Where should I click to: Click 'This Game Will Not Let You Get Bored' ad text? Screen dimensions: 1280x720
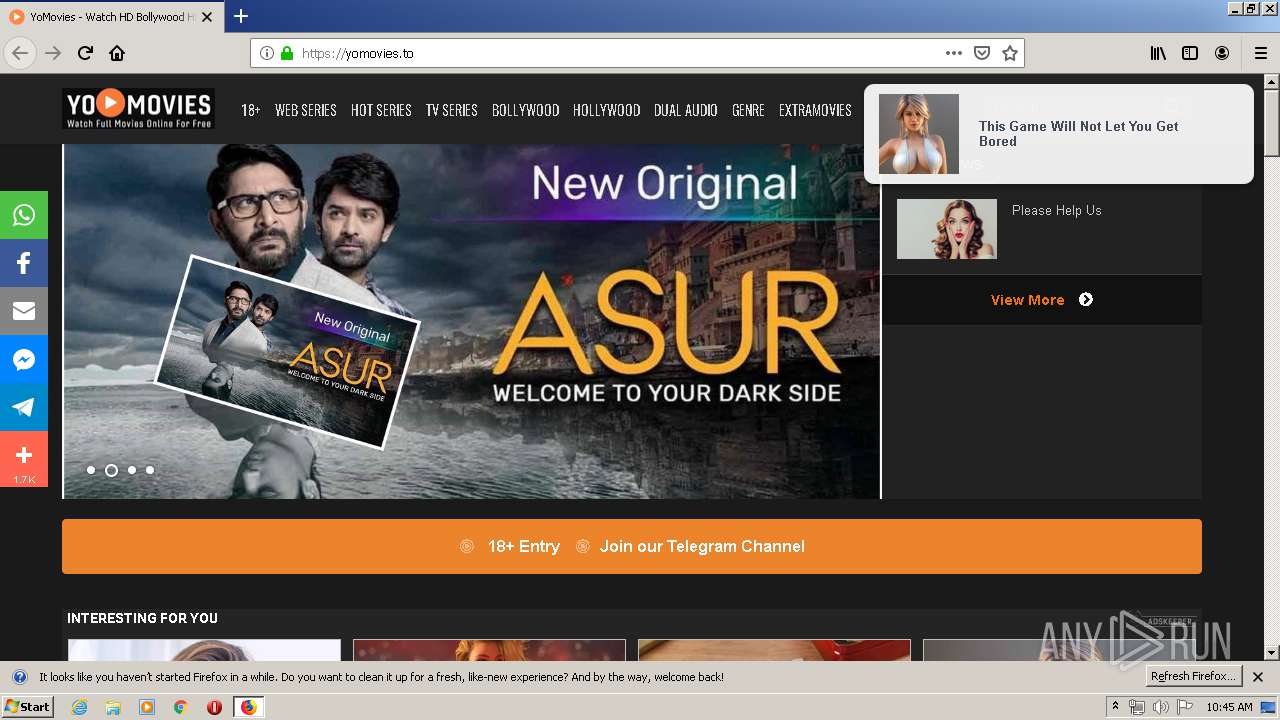[1078, 134]
